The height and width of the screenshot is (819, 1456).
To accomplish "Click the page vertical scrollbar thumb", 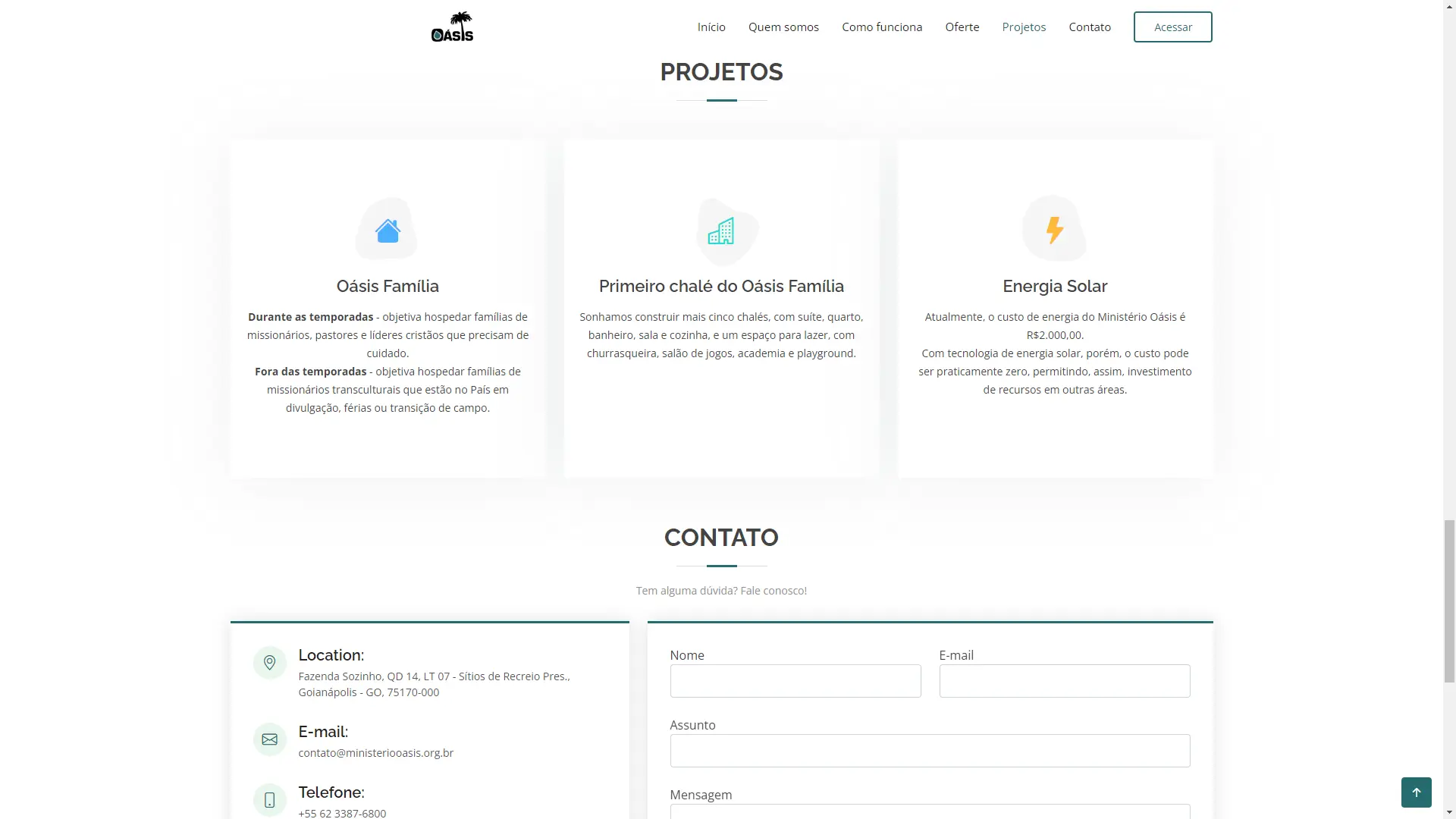I will [x=1449, y=601].
